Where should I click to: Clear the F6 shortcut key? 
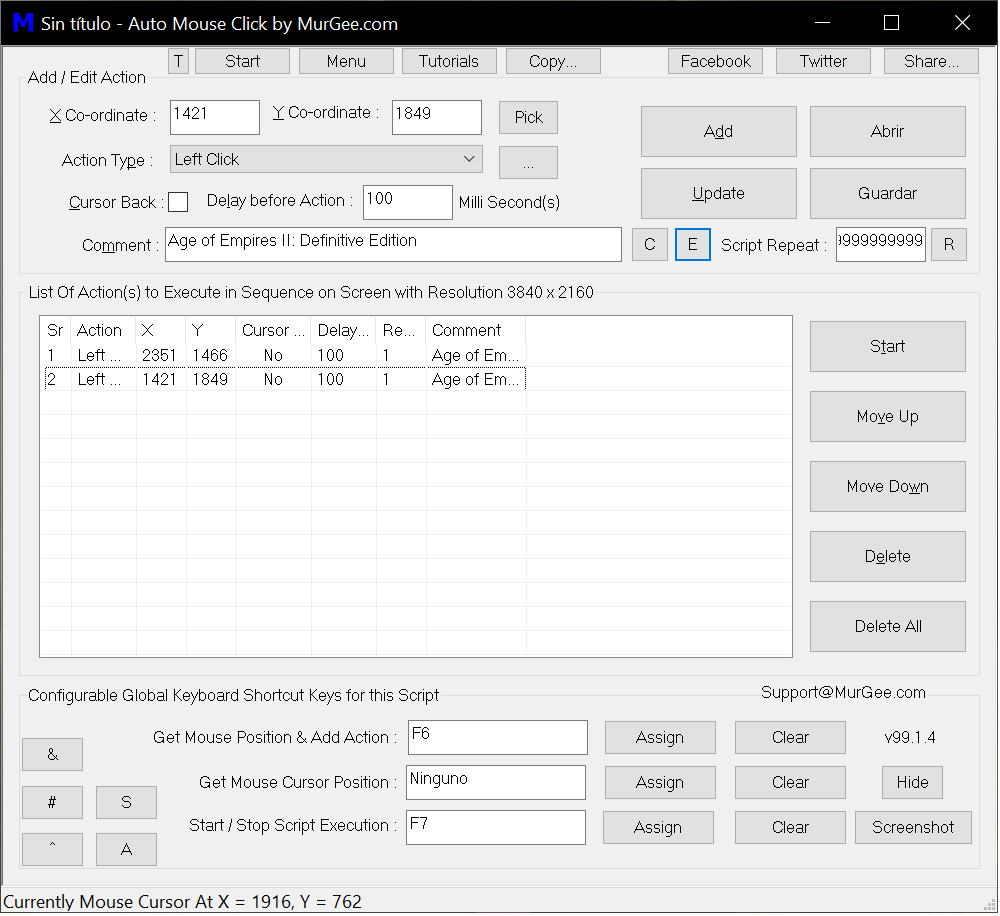coord(791,738)
